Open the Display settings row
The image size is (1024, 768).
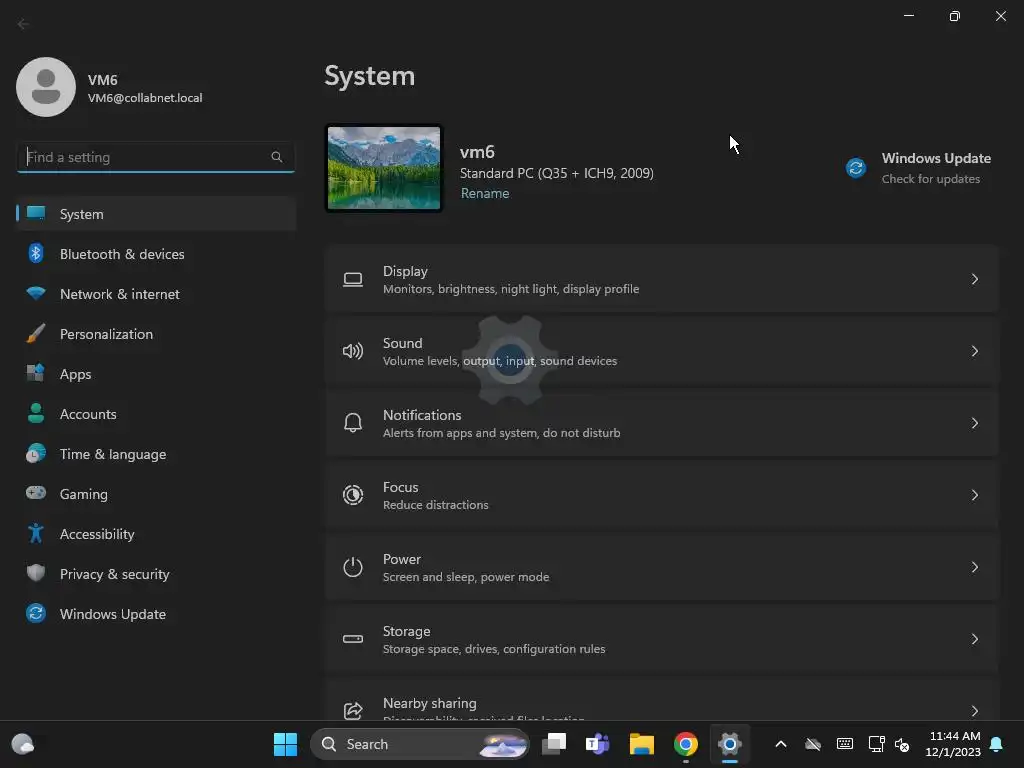click(662, 279)
